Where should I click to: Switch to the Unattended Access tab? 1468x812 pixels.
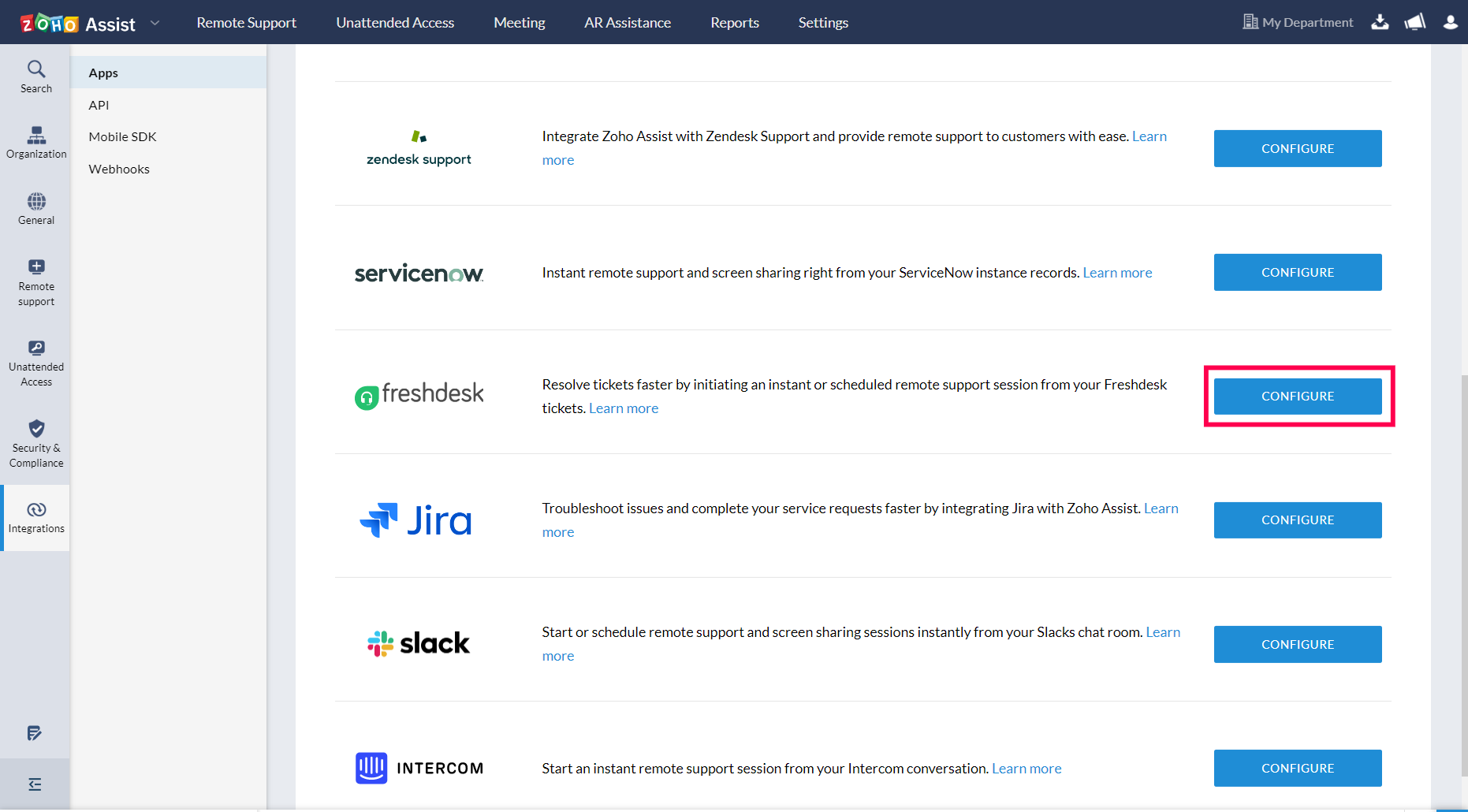(395, 23)
